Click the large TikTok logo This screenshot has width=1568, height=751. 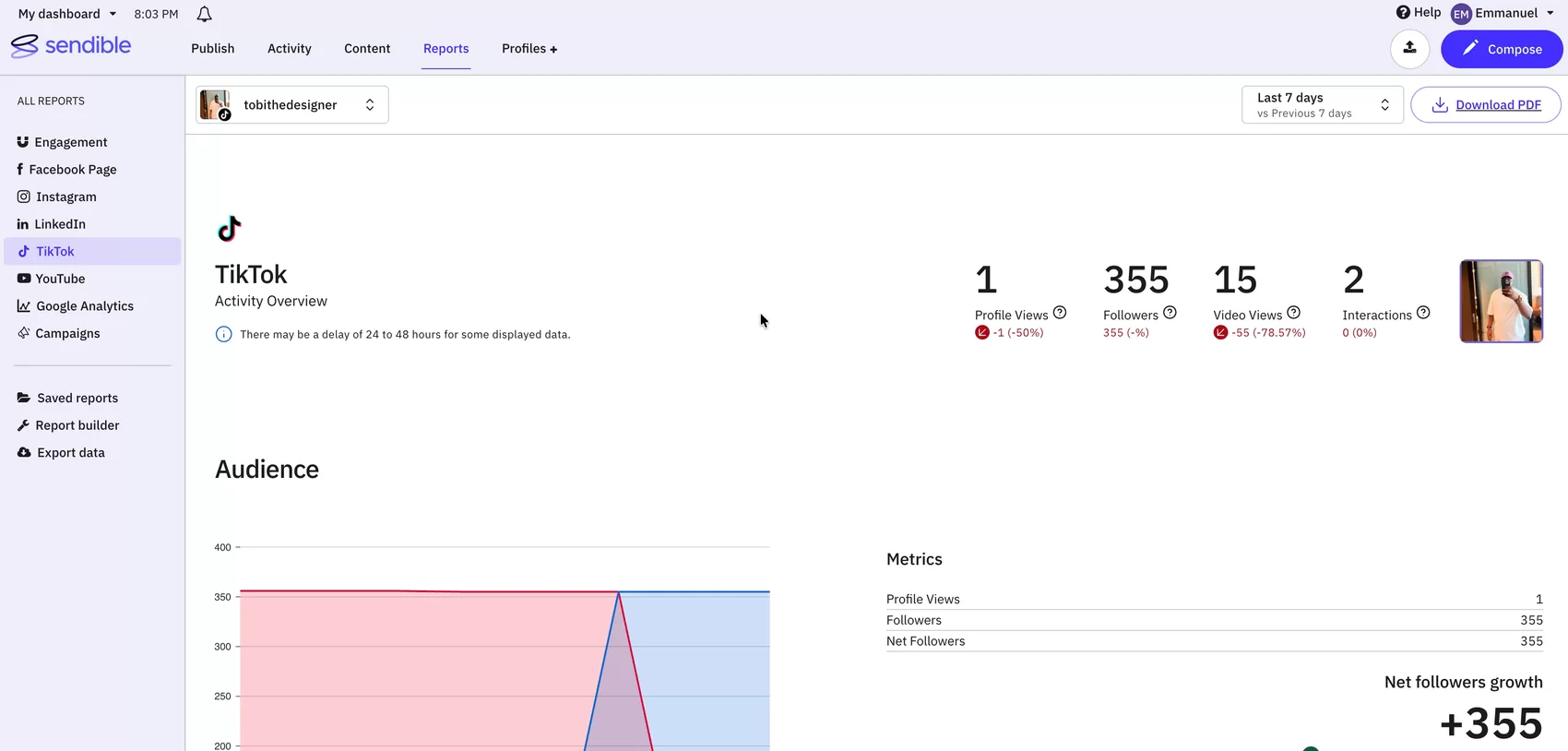tap(229, 228)
